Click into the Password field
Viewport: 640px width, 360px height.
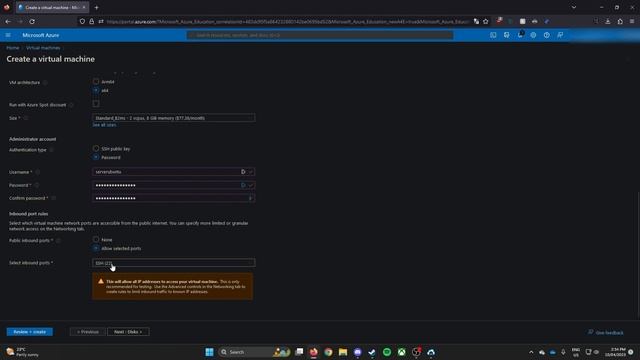[174, 185]
